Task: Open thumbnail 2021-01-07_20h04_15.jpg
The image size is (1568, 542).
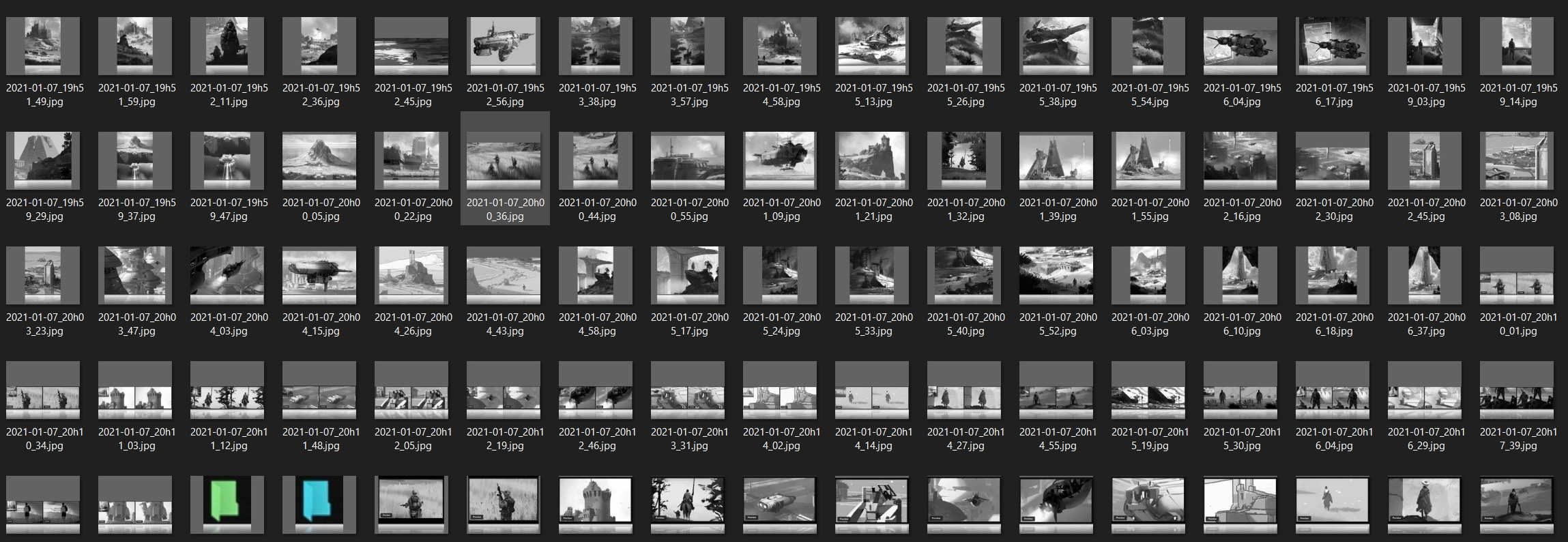Action: tap(319, 275)
